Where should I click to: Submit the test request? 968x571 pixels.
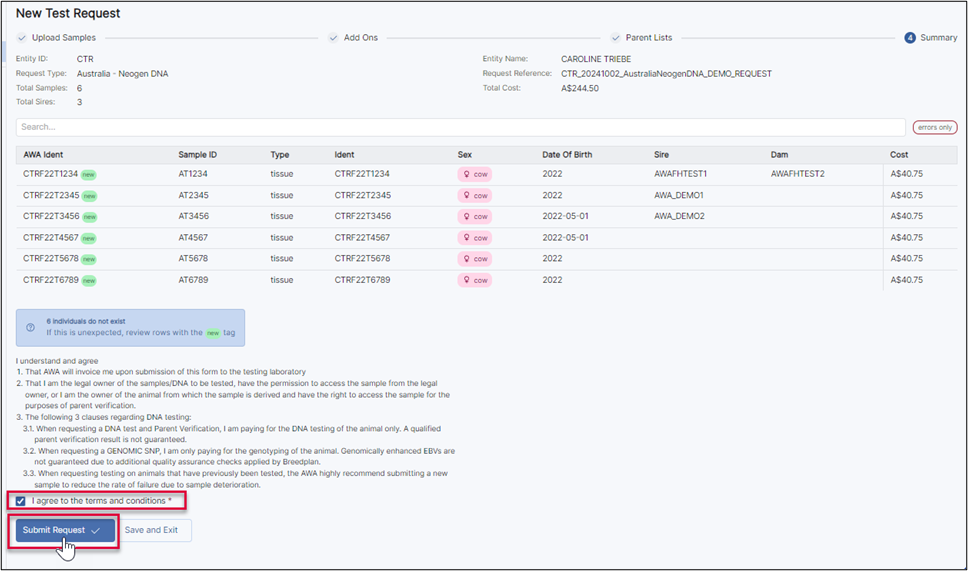point(65,530)
